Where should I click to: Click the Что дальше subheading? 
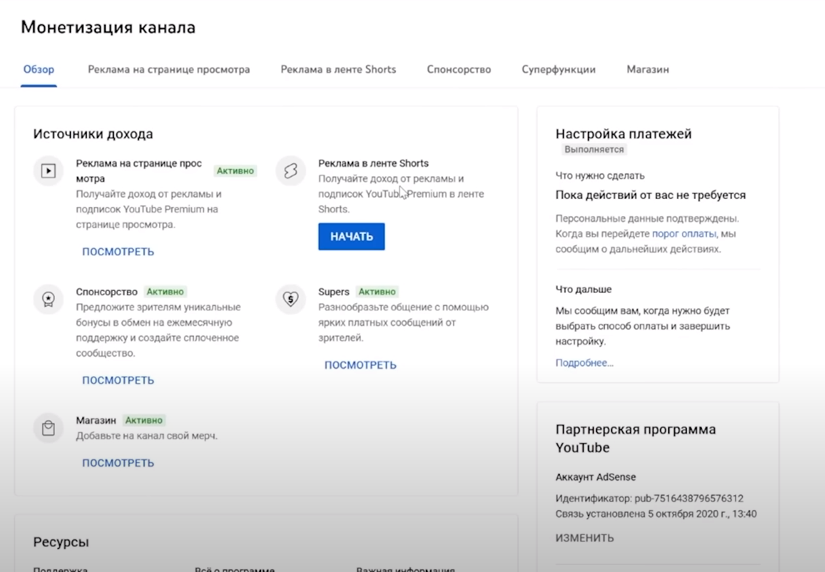[x=583, y=289]
